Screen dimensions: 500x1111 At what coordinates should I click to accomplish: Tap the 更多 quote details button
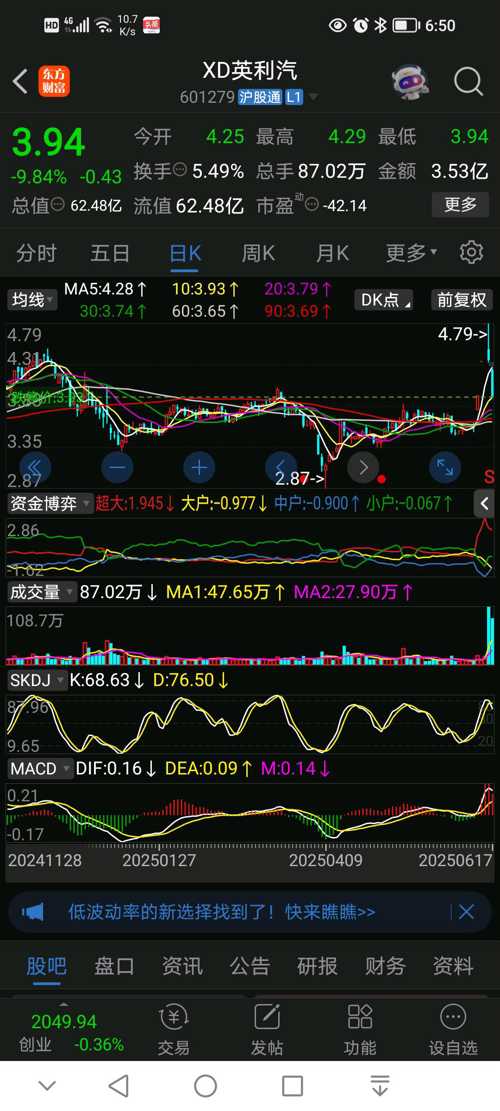point(460,205)
